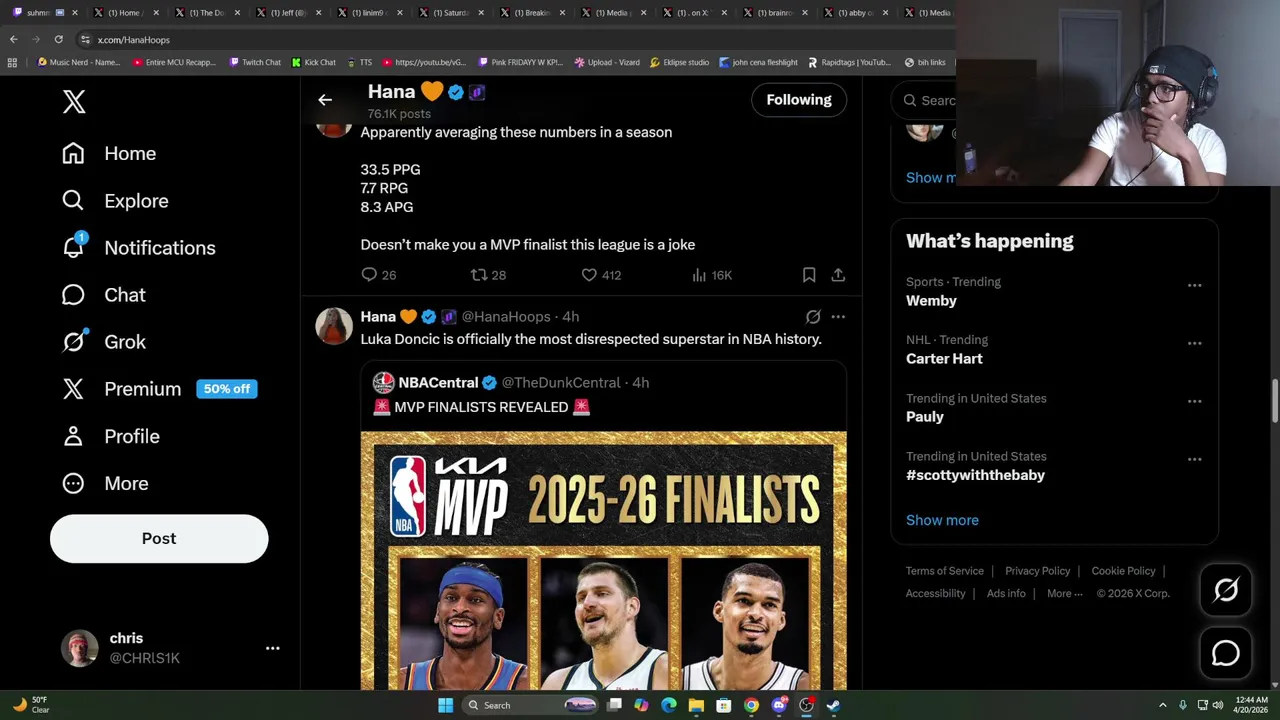1280x720 pixels.
Task: Open the MVP Finalists image
Action: coord(603,560)
